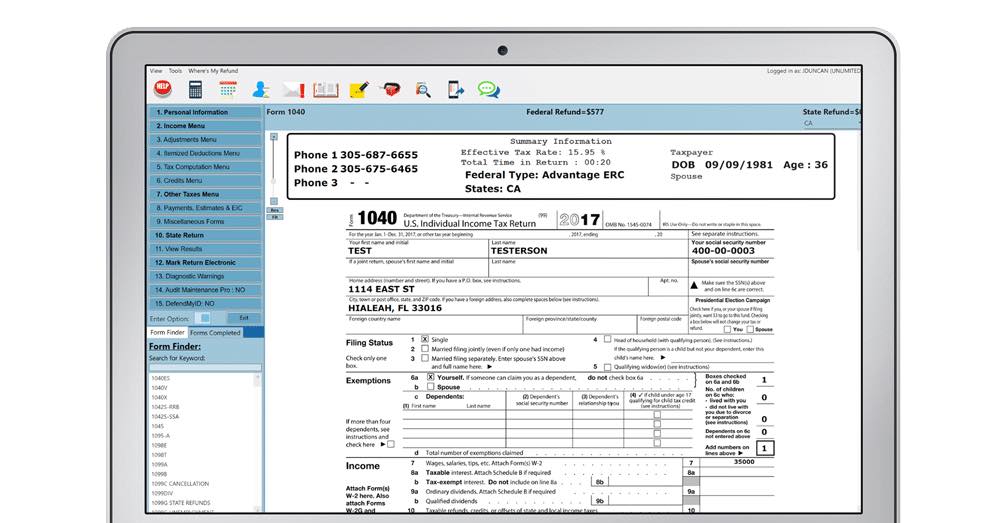Click the blue client person icon

pos(260,89)
